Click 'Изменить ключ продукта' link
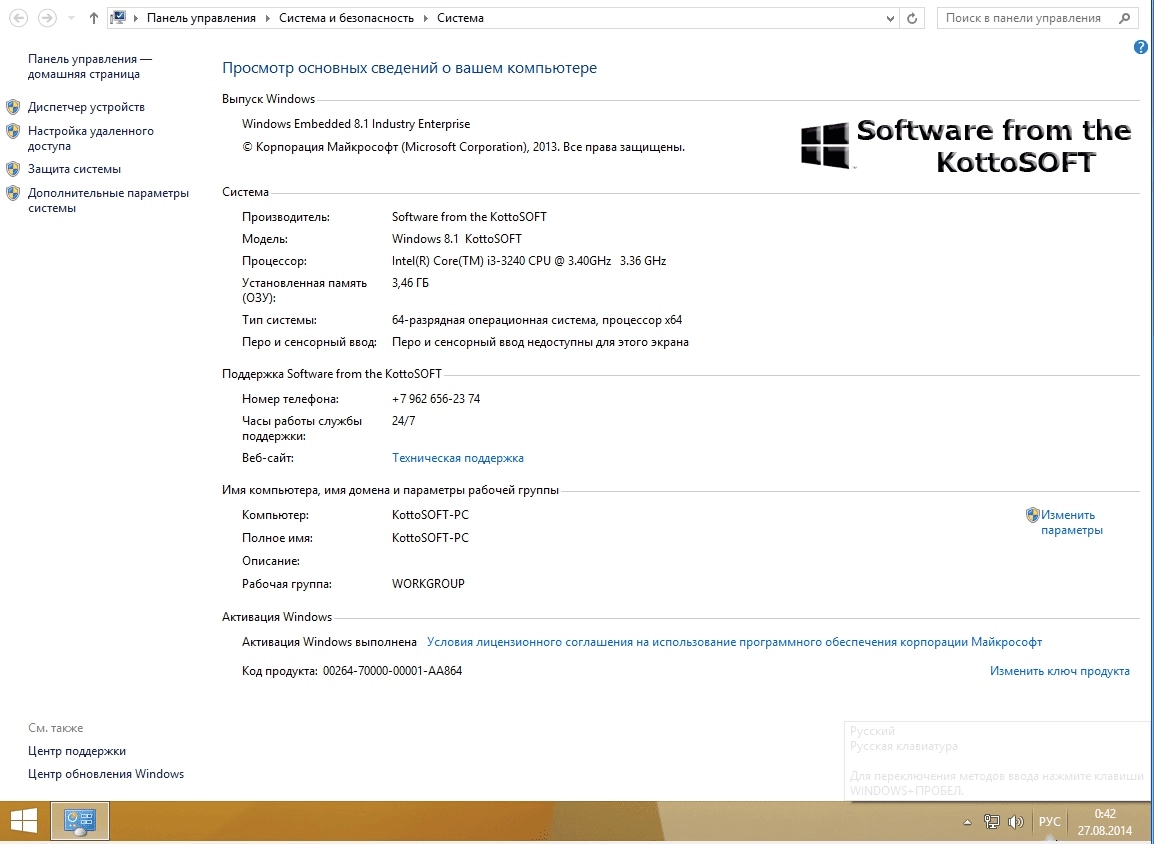 tap(1060, 671)
